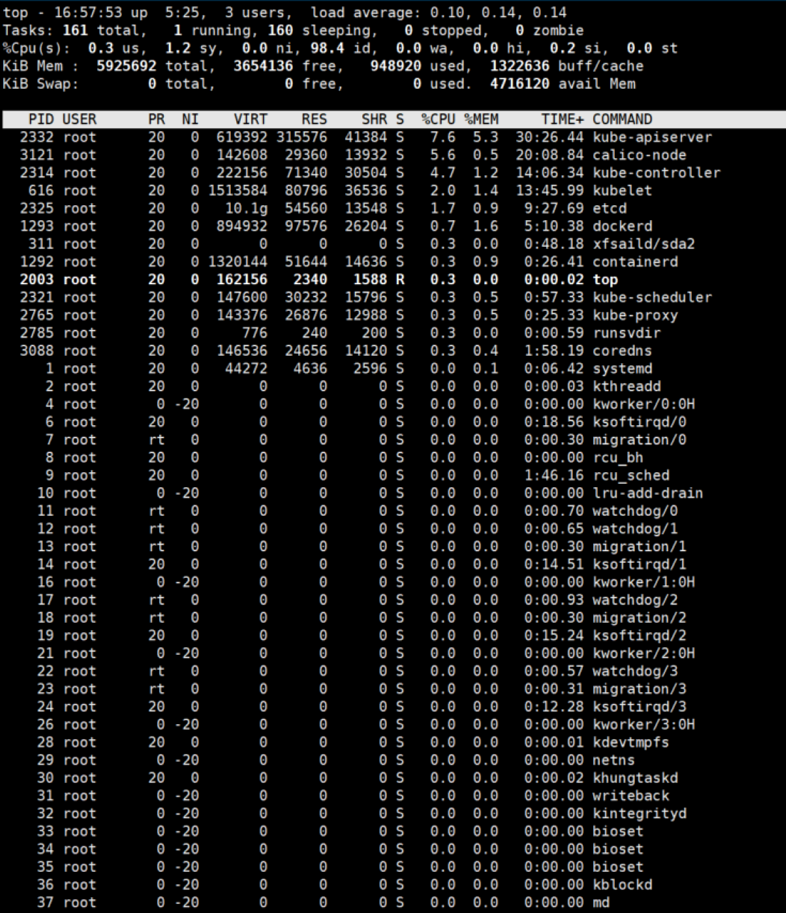Click the migration/0 process name
The image size is (786, 913).
(x=639, y=440)
